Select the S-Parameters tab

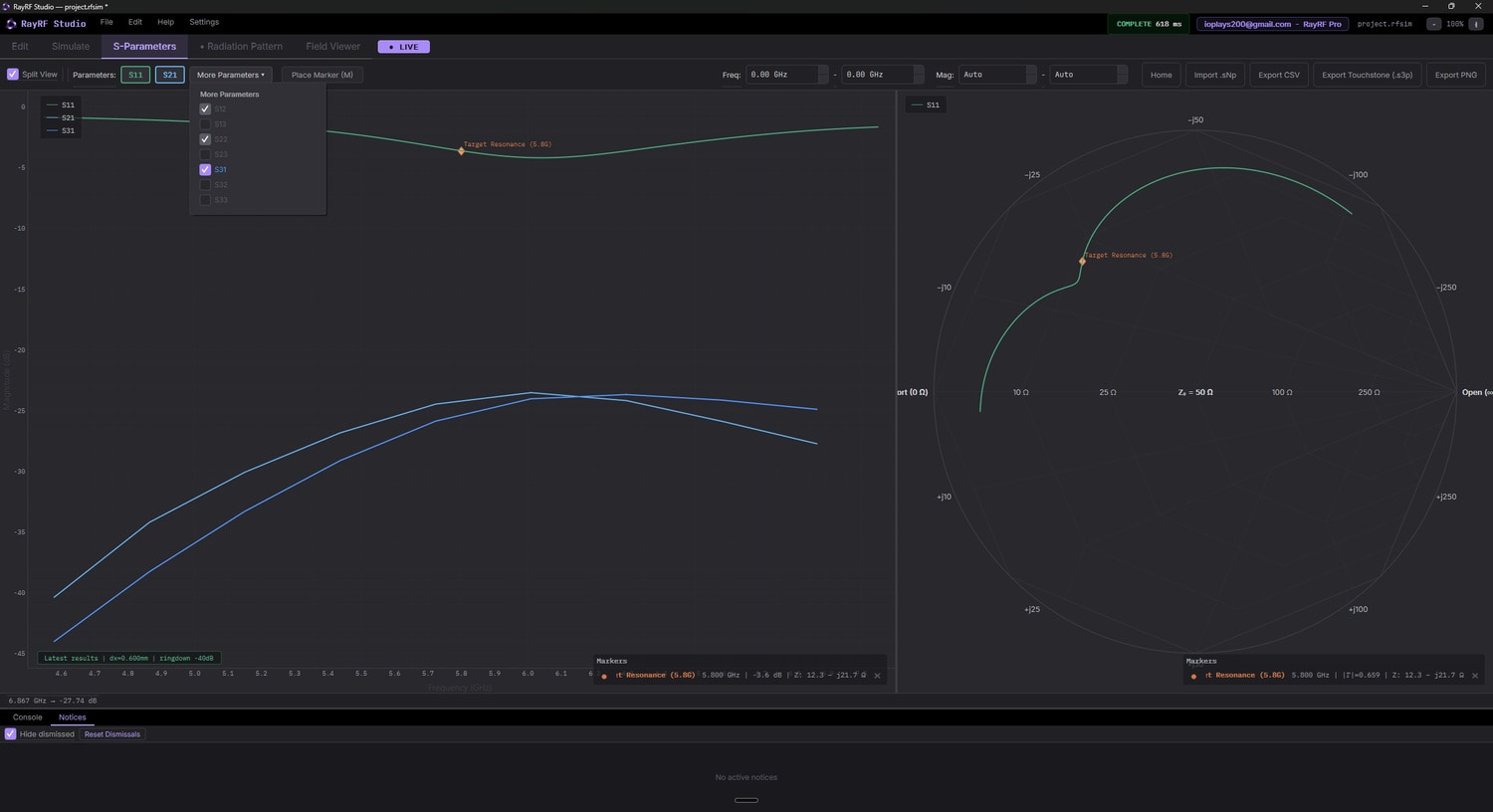point(144,47)
